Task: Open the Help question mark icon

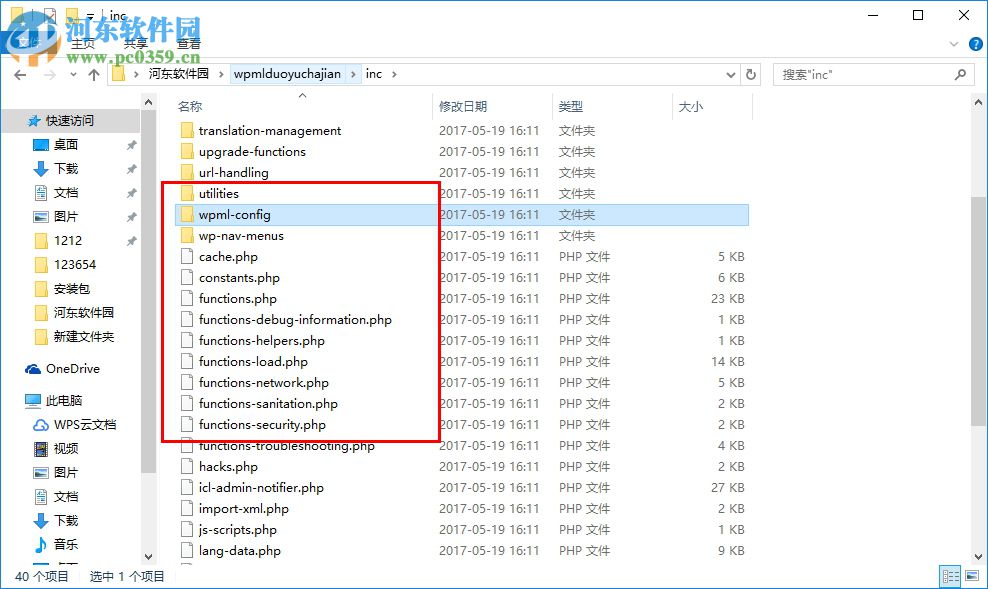Action: click(976, 44)
